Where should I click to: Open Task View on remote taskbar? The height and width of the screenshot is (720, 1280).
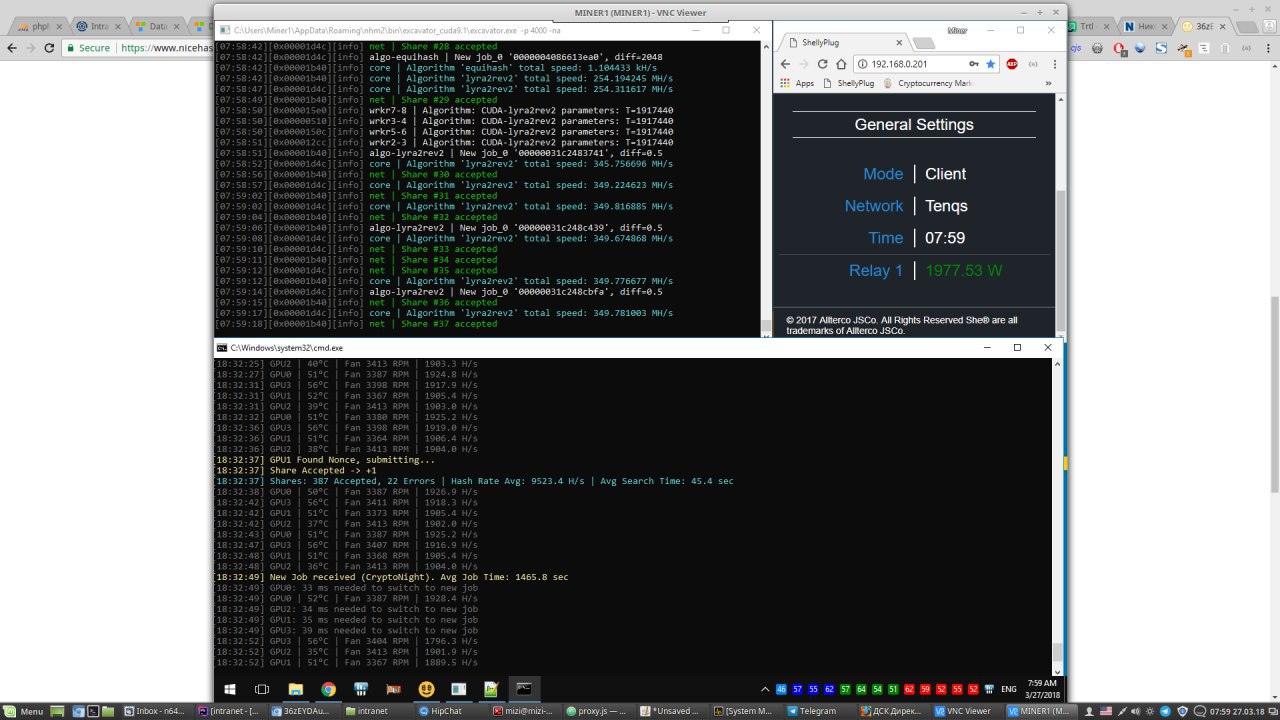tap(262, 689)
